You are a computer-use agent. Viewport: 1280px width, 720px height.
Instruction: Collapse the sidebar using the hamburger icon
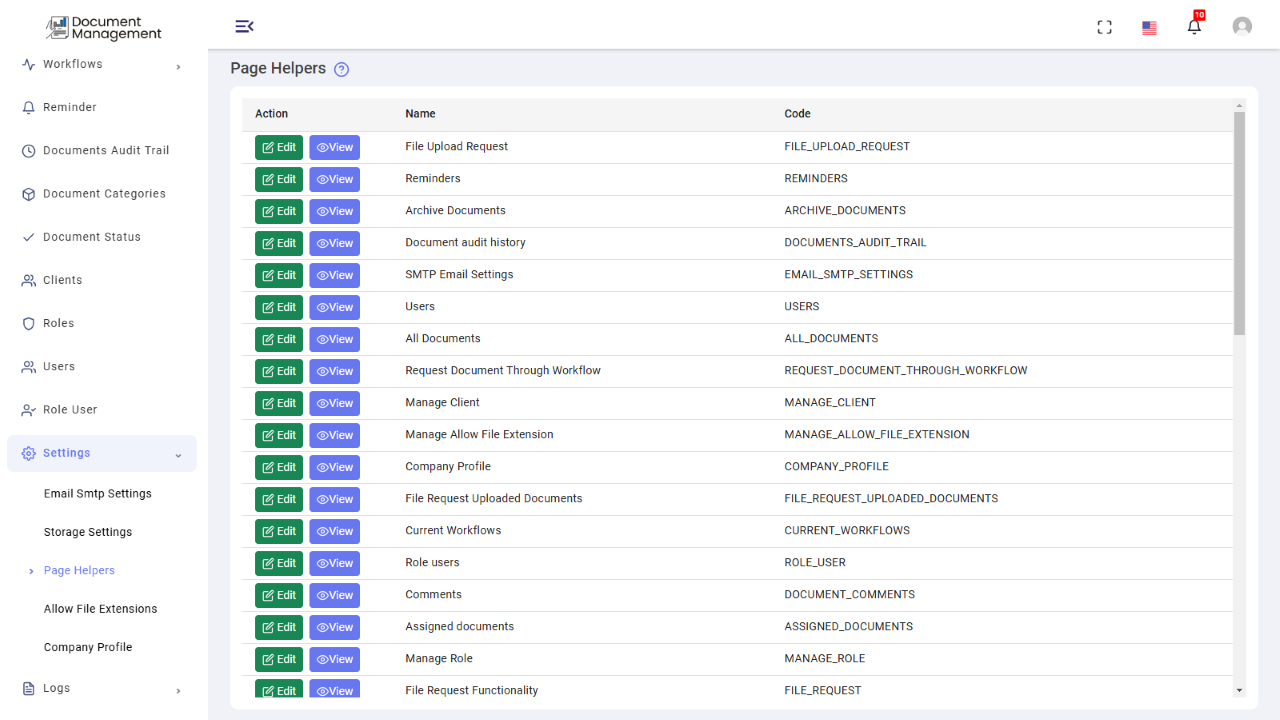[245, 26]
